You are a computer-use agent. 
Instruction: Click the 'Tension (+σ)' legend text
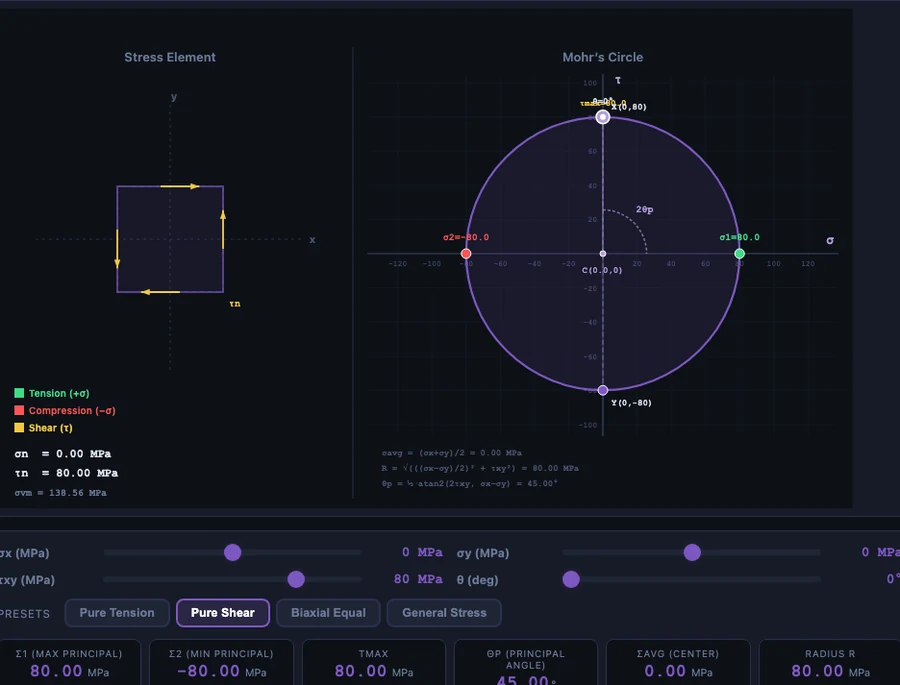[x=59, y=393]
